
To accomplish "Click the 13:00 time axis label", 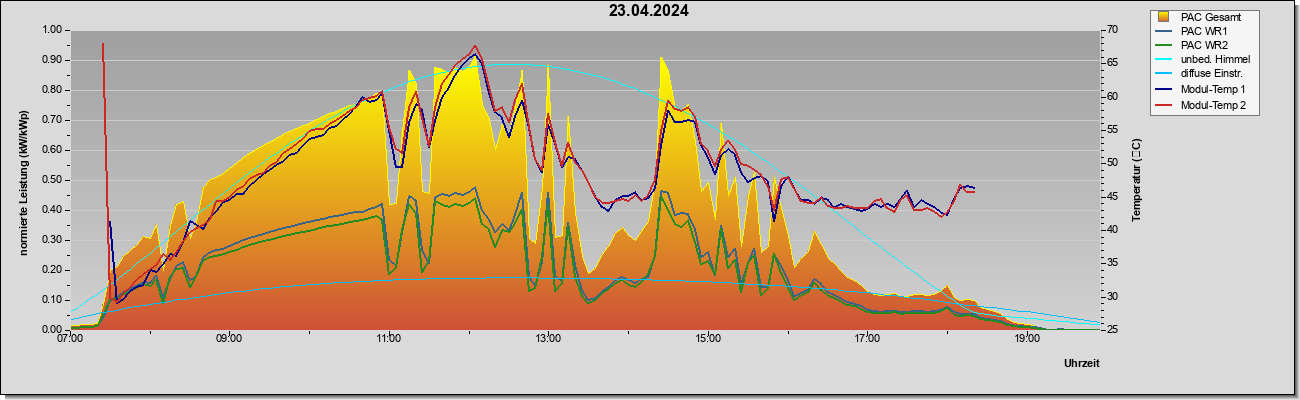I will pos(548,339).
